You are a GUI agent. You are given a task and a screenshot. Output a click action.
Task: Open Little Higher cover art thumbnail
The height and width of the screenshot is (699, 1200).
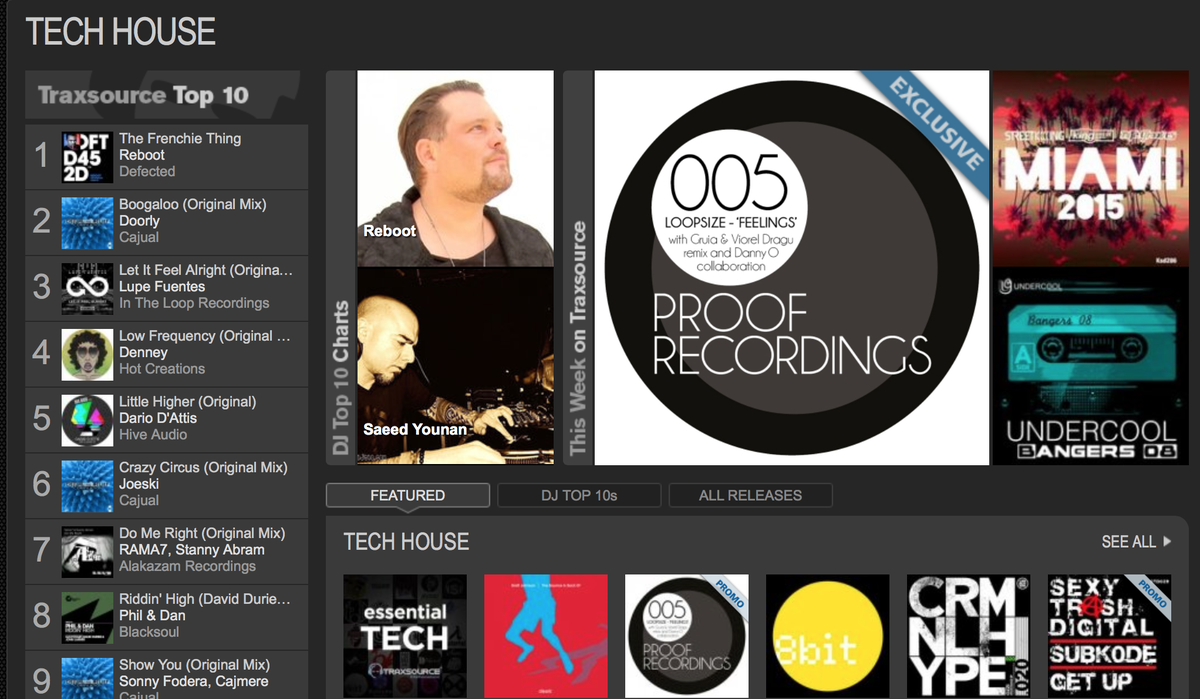tap(87, 420)
